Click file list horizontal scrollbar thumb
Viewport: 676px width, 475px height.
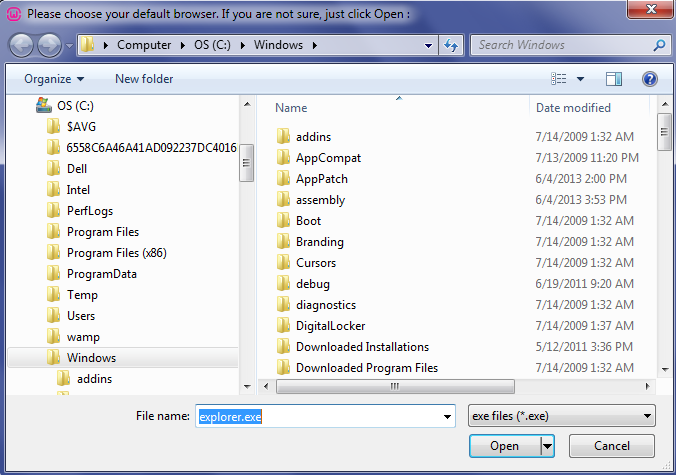(x=395, y=386)
